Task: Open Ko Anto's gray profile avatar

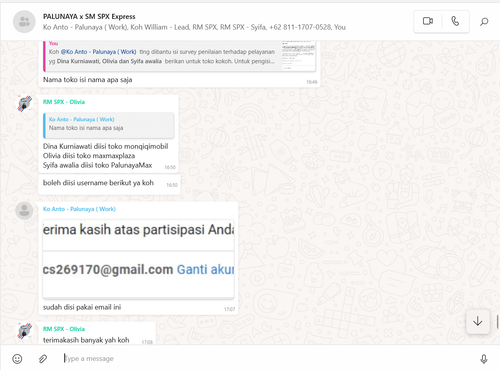Action: 24,211
